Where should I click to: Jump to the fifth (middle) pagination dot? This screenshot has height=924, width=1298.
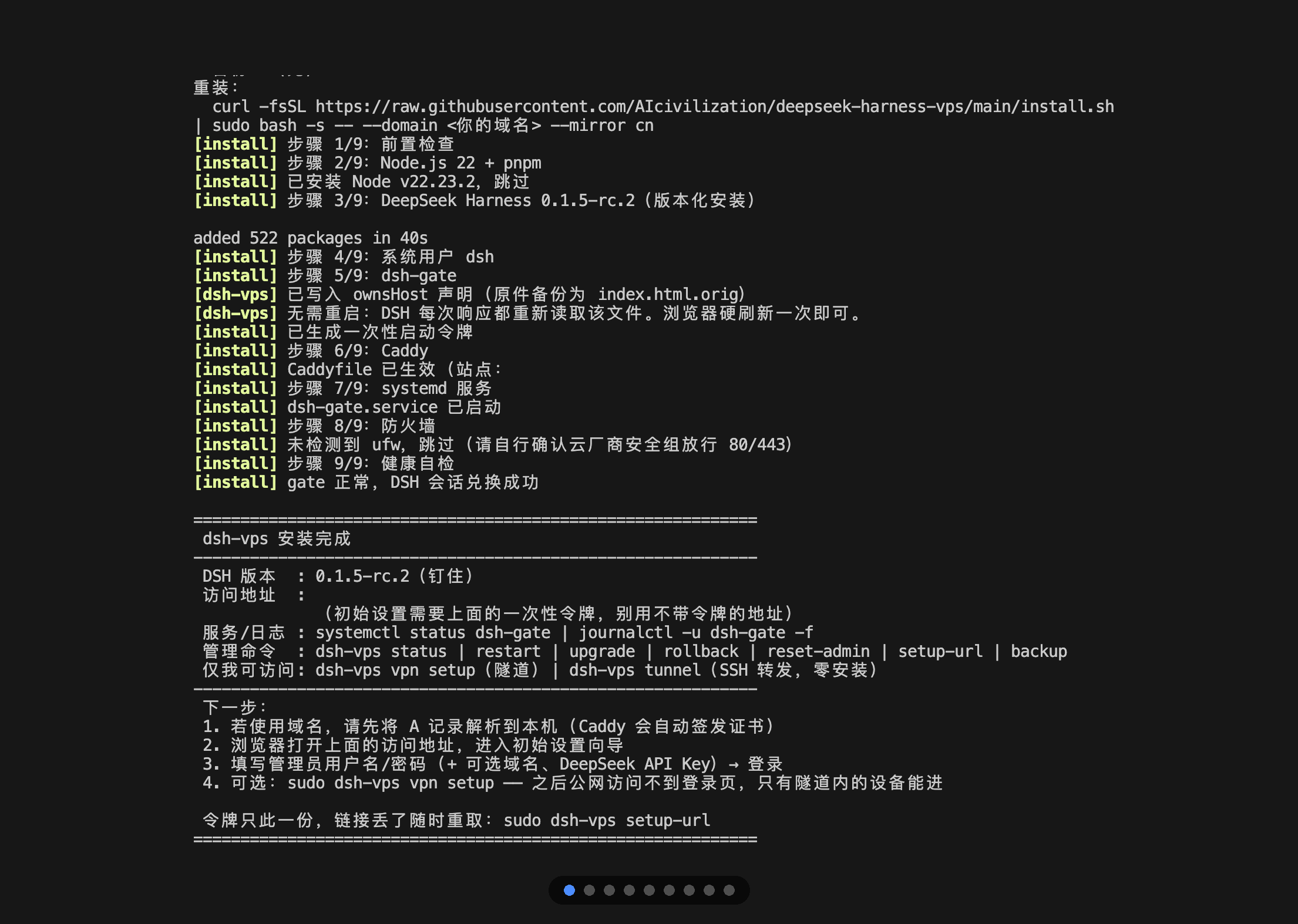[x=649, y=890]
